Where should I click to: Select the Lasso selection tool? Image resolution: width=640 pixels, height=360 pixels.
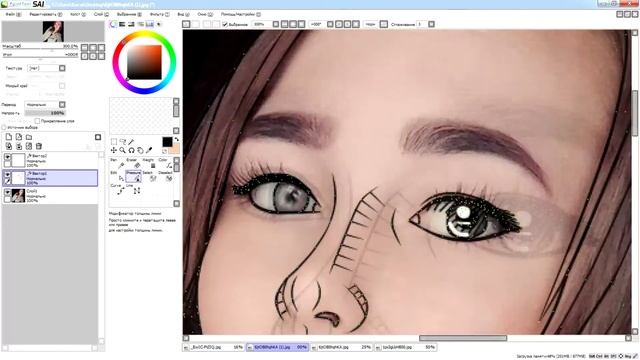122,142
